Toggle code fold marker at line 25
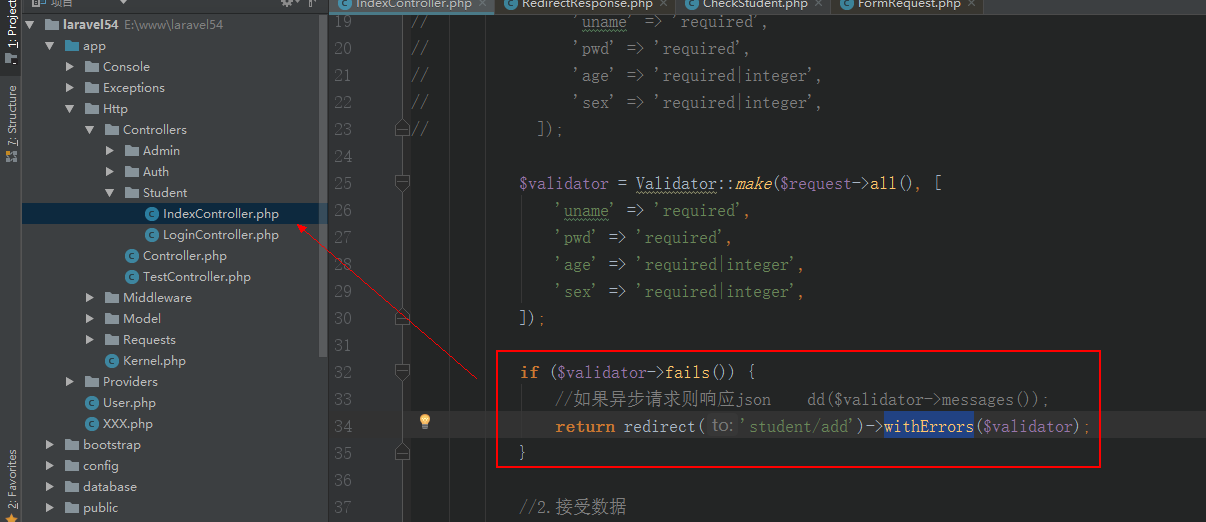This screenshot has width=1206, height=522. pyautogui.click(x=402, y=183)
